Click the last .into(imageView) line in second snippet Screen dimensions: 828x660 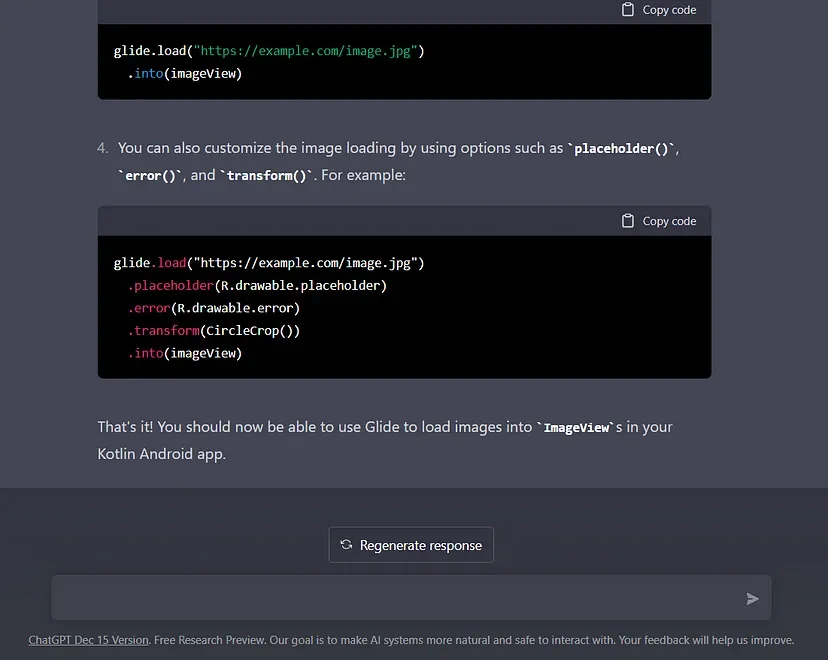[x=185, y=353]
